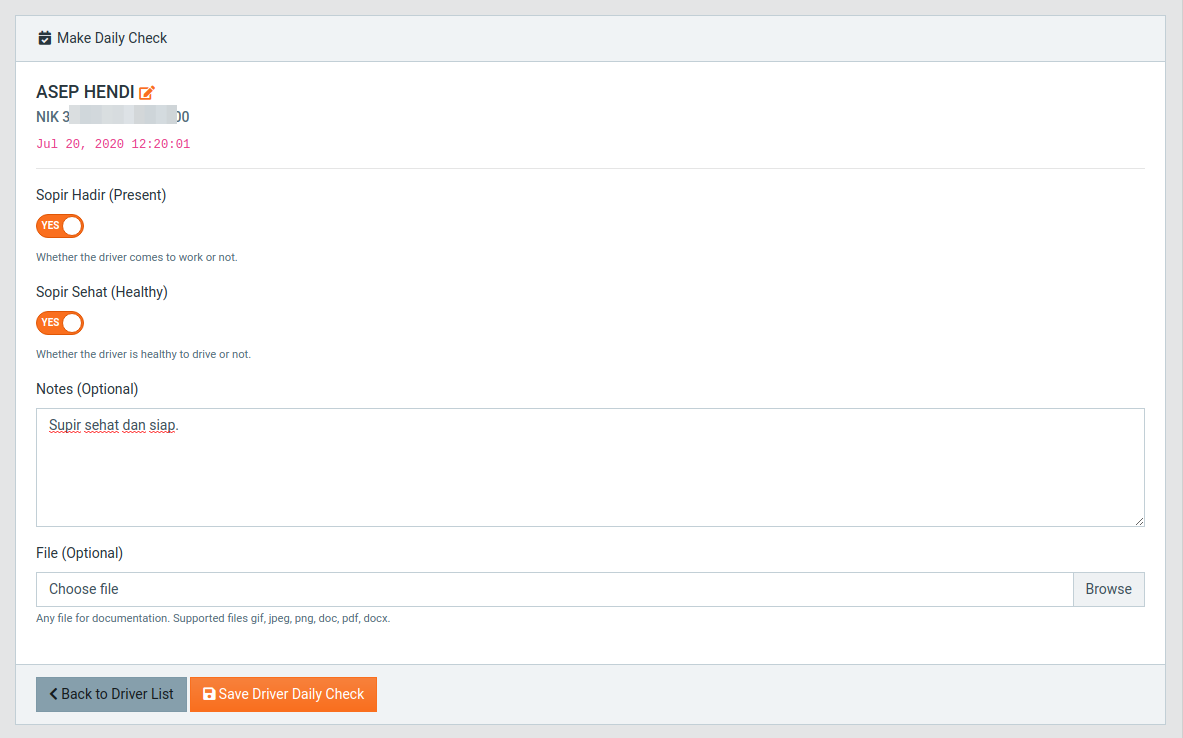Click the Notes textarea resize handle

(x=1138, y=521)
